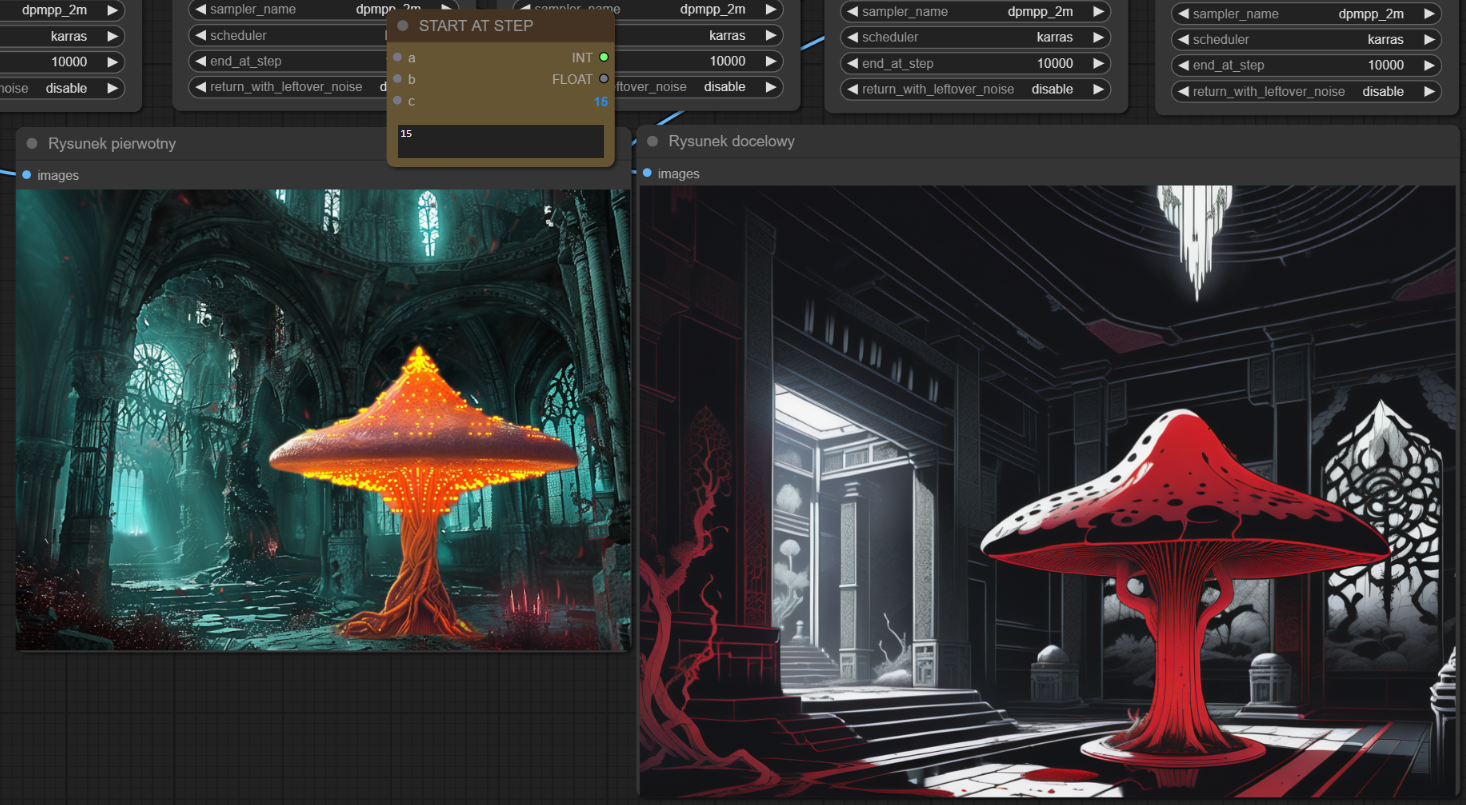This screenshot has height=805, width=1466.
Task: Click the green INT output port
Action: coord(604,57)
